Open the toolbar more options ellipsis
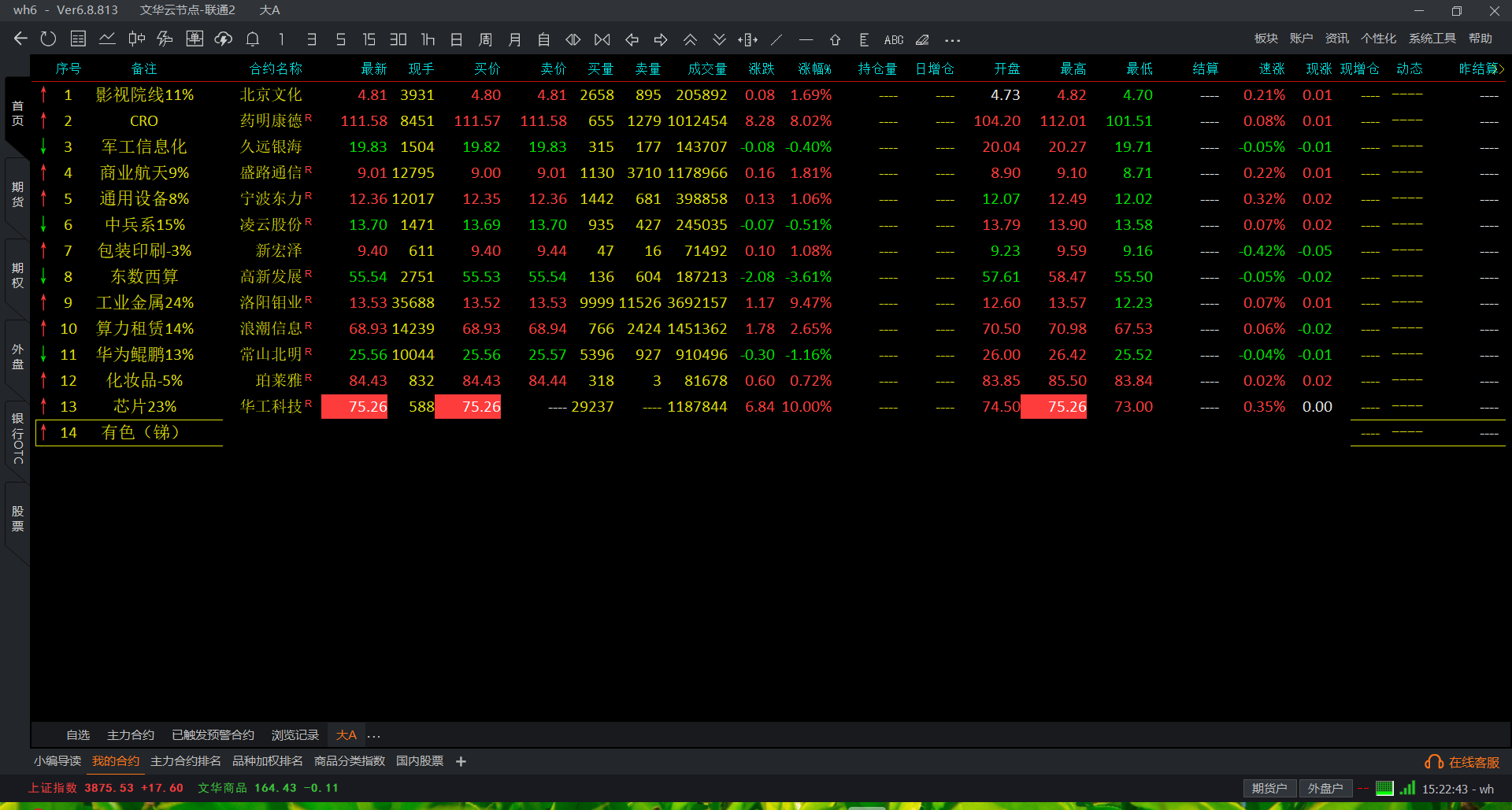This screenshot has width=1512, height=810. tap(952, 40)
